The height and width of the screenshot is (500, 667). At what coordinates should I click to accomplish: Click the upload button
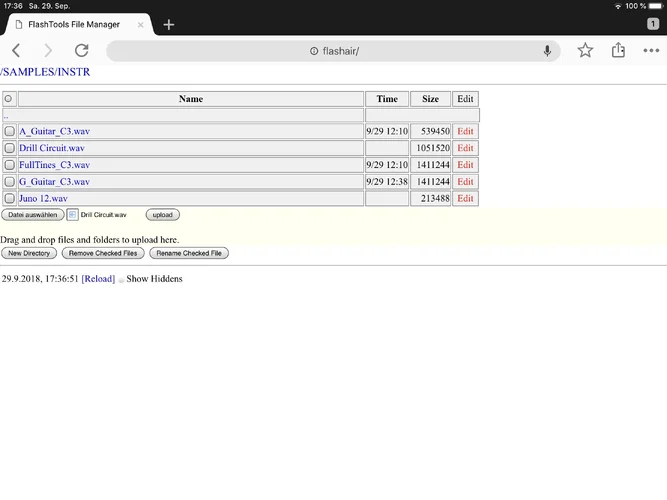162,215
